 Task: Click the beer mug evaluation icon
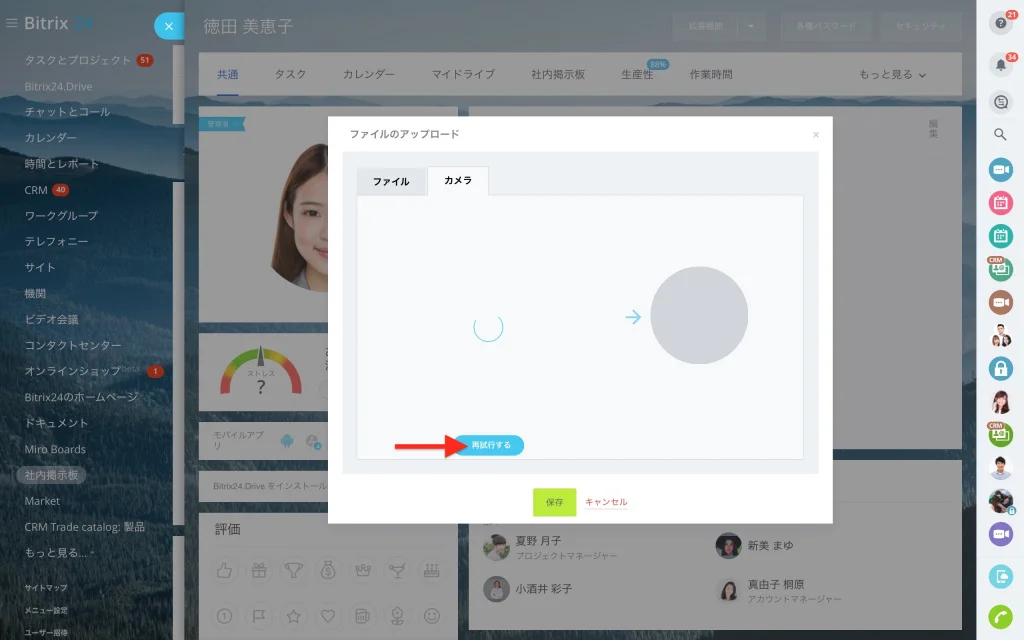pos(363,616)
